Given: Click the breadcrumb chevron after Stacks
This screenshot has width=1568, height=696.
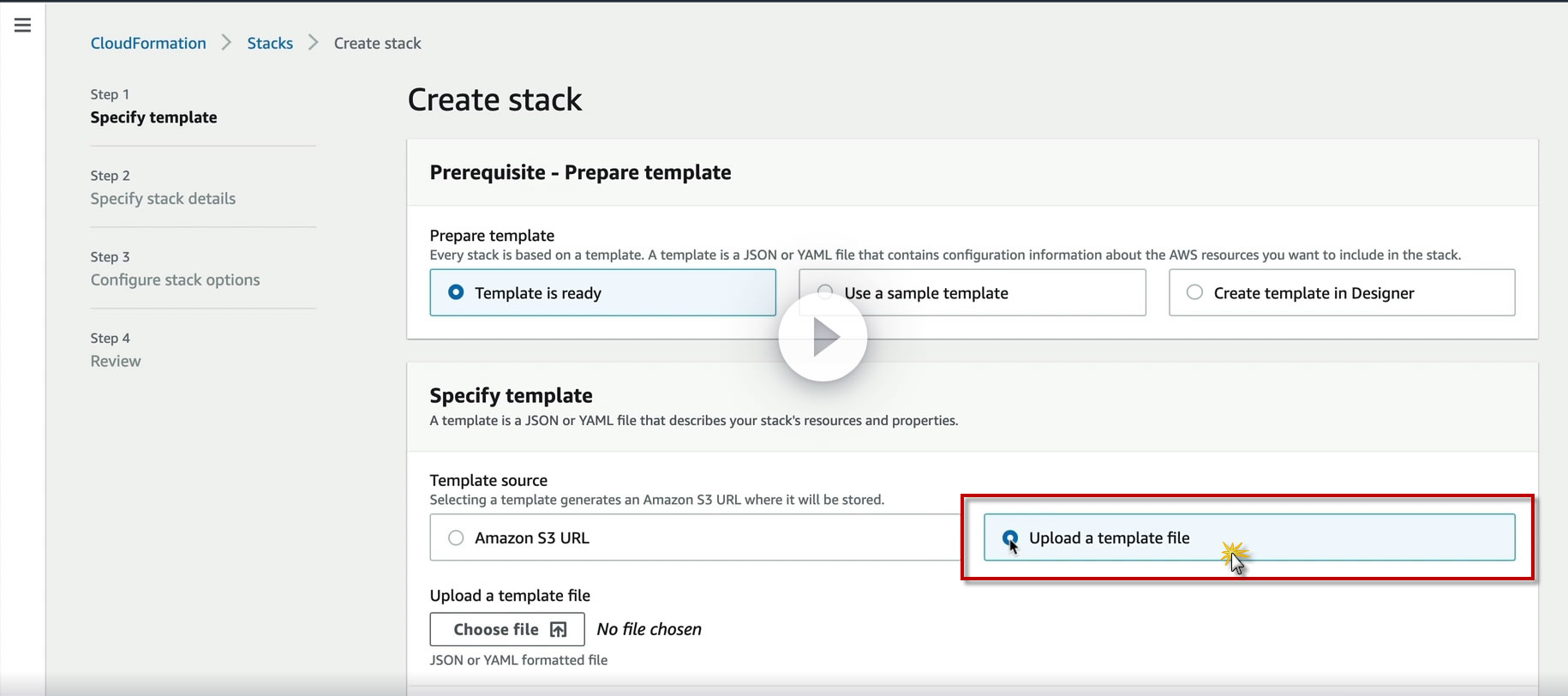Looking at the screenshot, I should coord(313,43).
